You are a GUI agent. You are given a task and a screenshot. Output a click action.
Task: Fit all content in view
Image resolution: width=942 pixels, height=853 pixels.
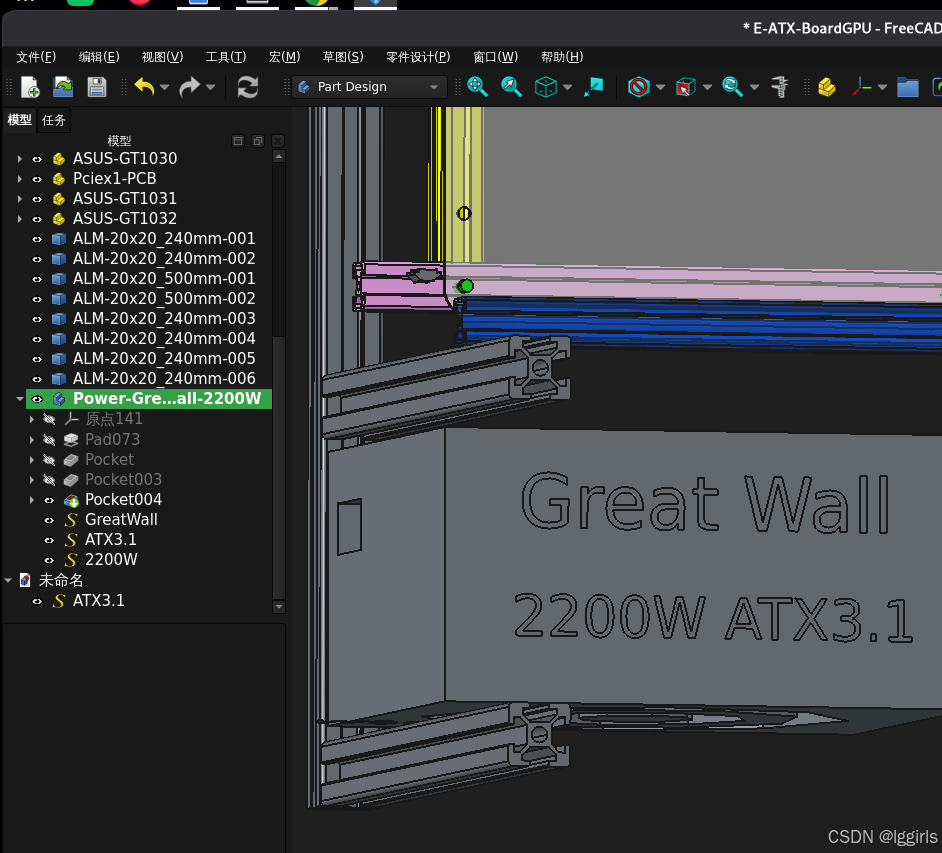(x=478, y=87)
